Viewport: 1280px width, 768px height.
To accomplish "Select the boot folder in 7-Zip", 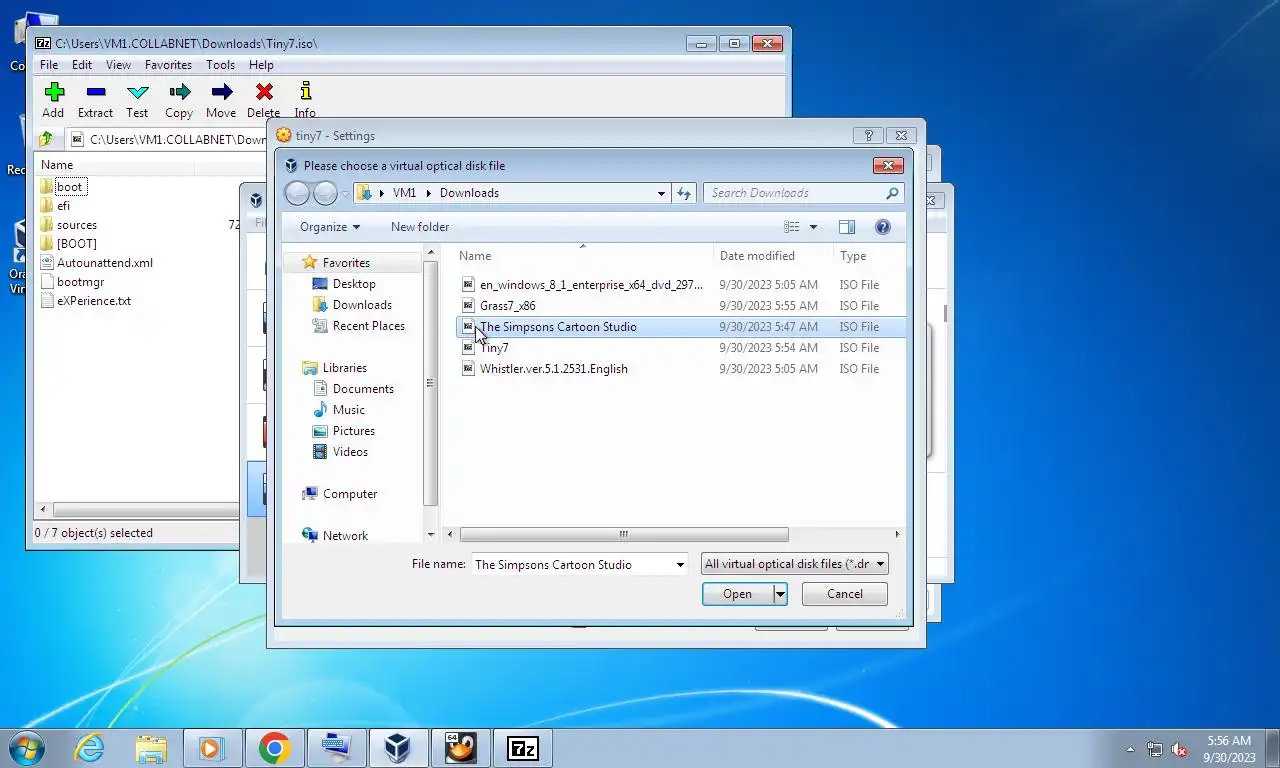I will (69, 187).
